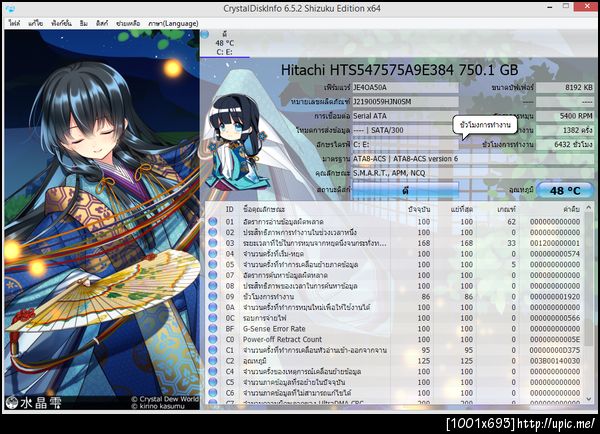Viewport: 600px width, 434px height.
Task: Select the Power-off Retract Count attribute name
Action: click(282, 339)
